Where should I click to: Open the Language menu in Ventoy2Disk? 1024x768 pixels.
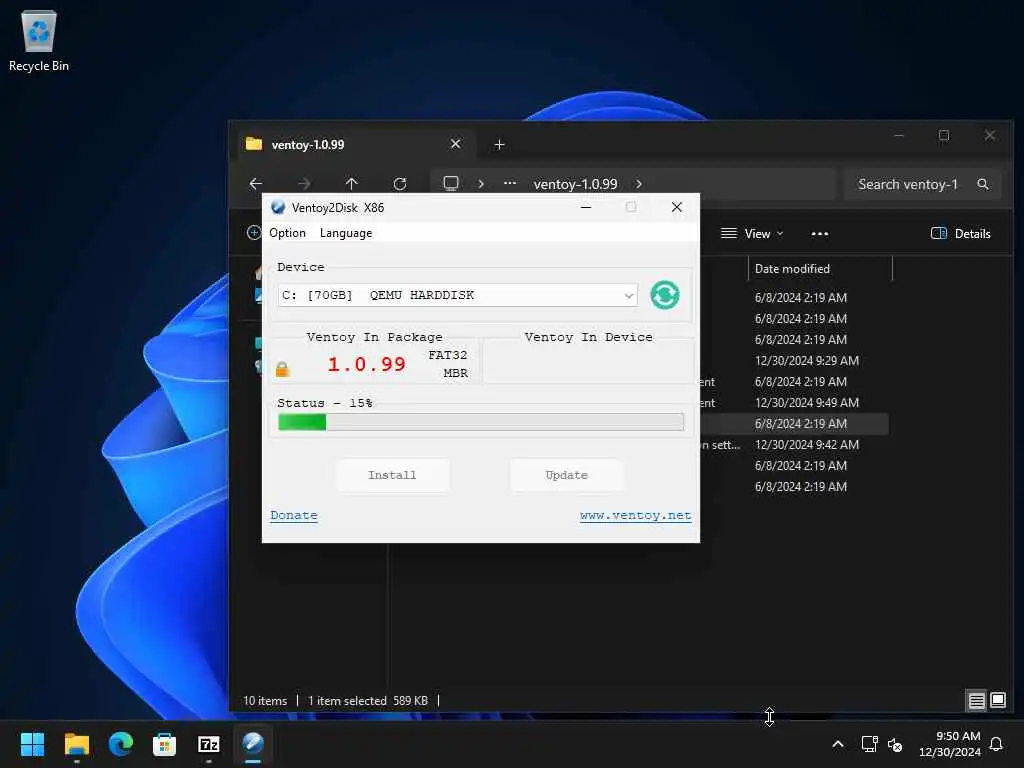coord(345,233)
